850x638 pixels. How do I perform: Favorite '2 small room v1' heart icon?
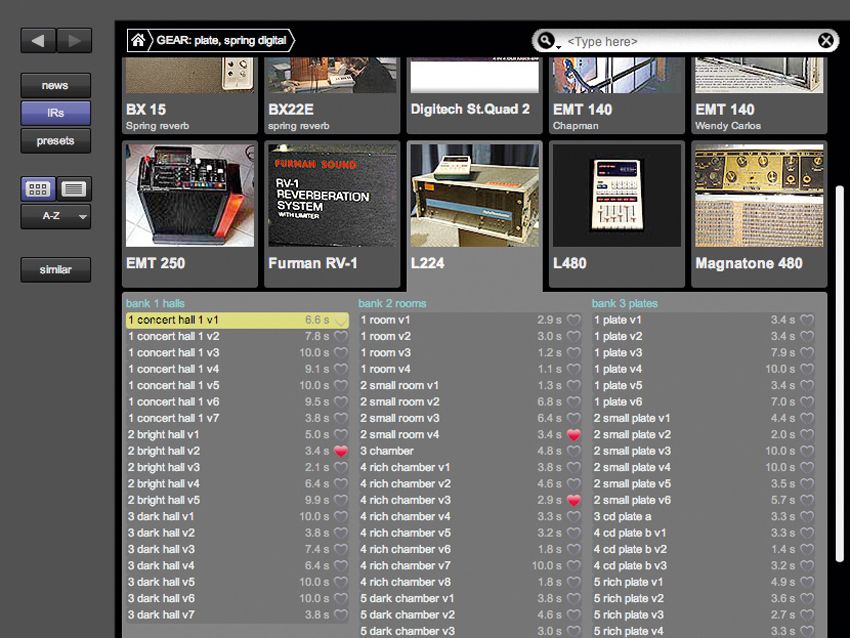(574, 385)
